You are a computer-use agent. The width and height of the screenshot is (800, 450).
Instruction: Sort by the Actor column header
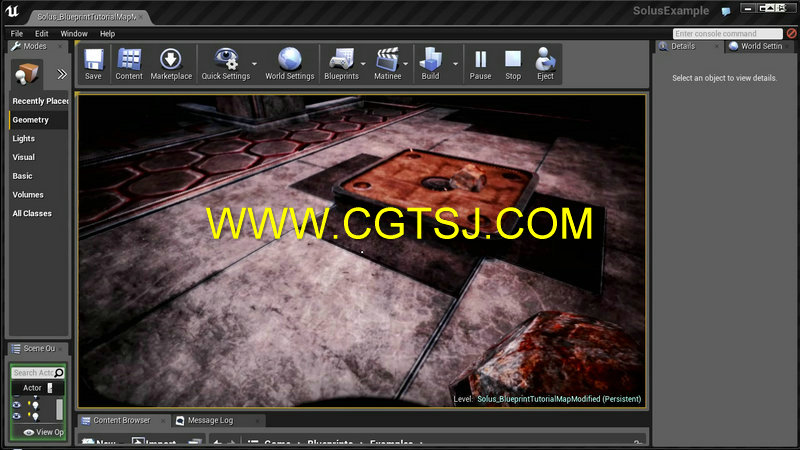32,388
